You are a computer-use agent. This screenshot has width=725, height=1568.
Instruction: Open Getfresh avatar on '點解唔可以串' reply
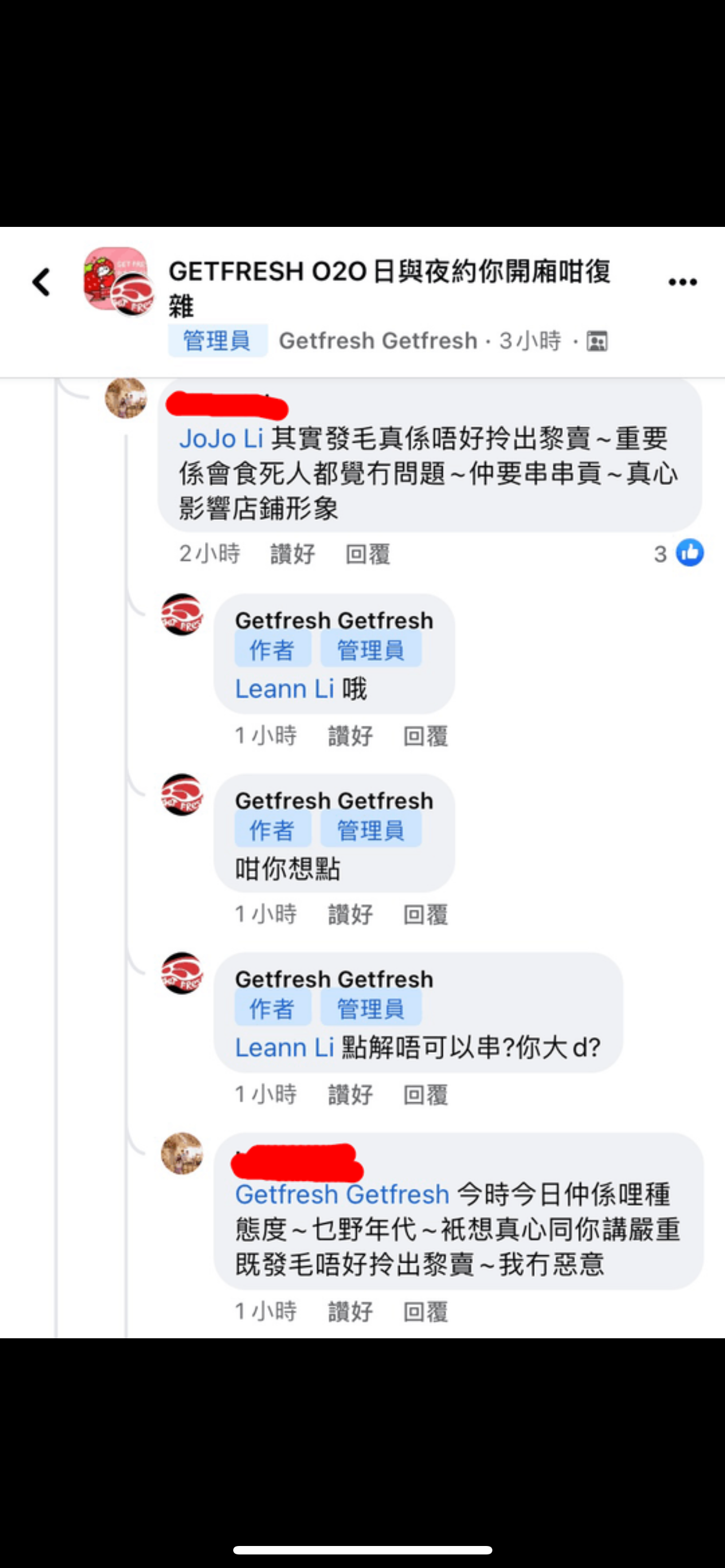tap(182, 973)
